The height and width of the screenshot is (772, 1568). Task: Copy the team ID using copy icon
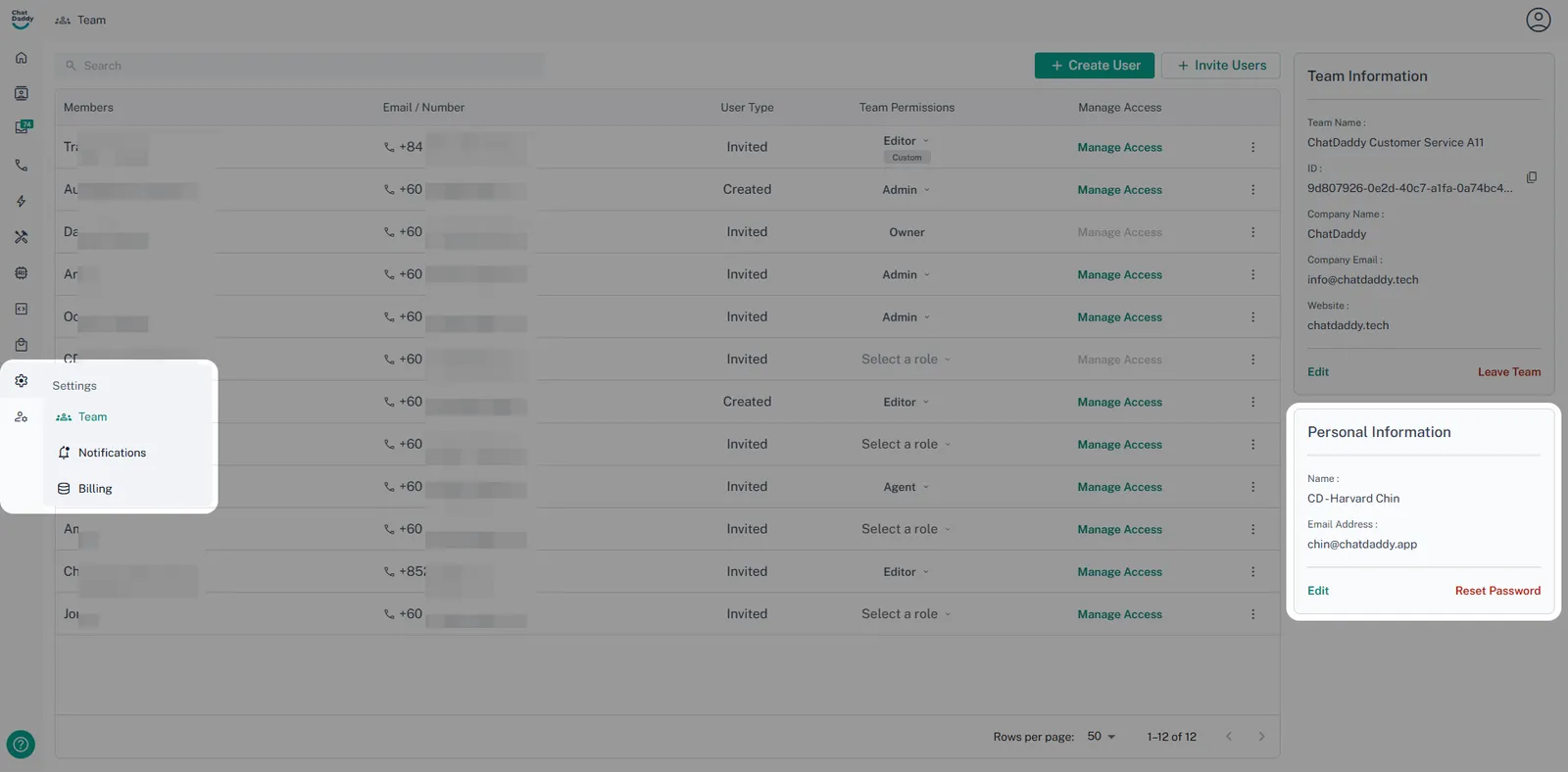coord(1531,177)
